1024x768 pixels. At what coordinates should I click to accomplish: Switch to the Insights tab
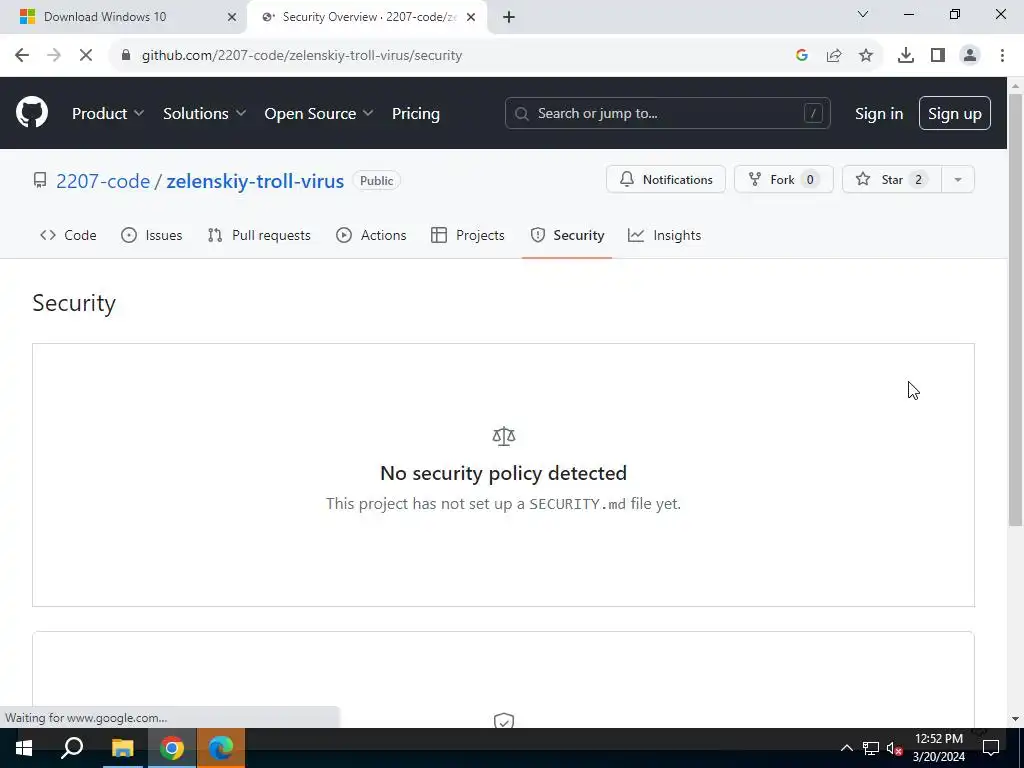click(664, 235)
